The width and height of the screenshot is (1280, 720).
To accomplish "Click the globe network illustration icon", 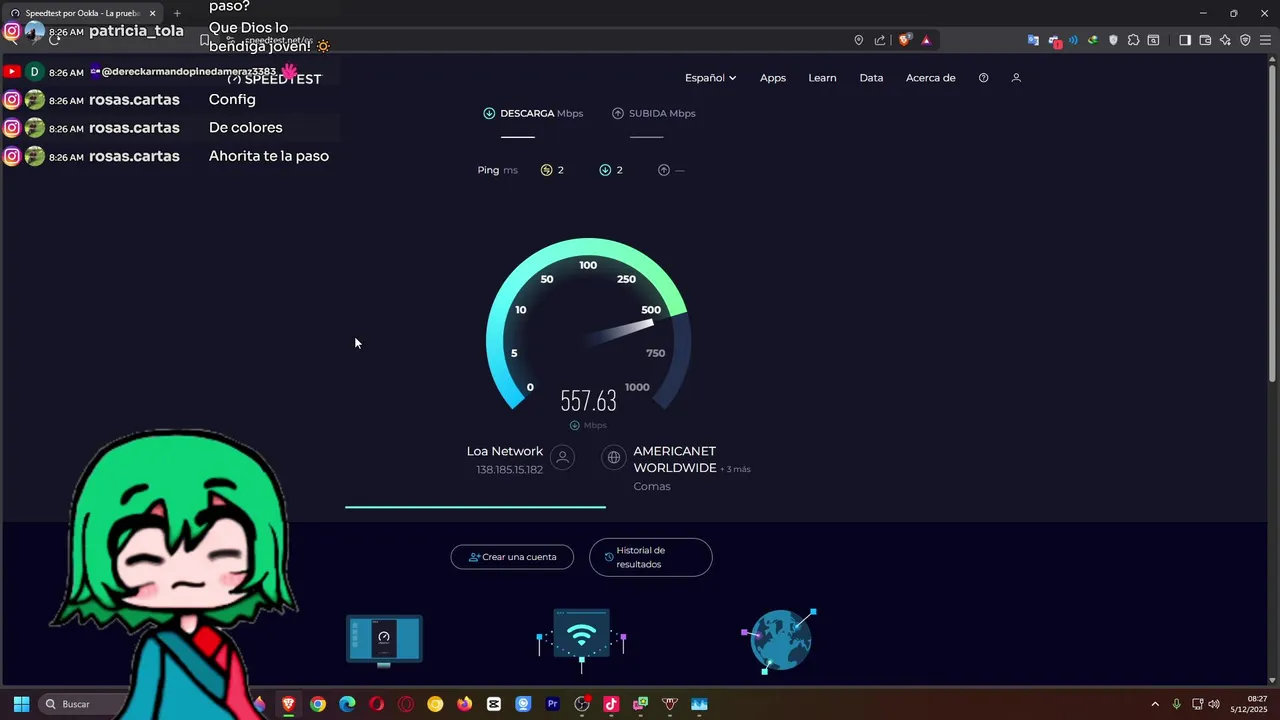I will 780,640.
